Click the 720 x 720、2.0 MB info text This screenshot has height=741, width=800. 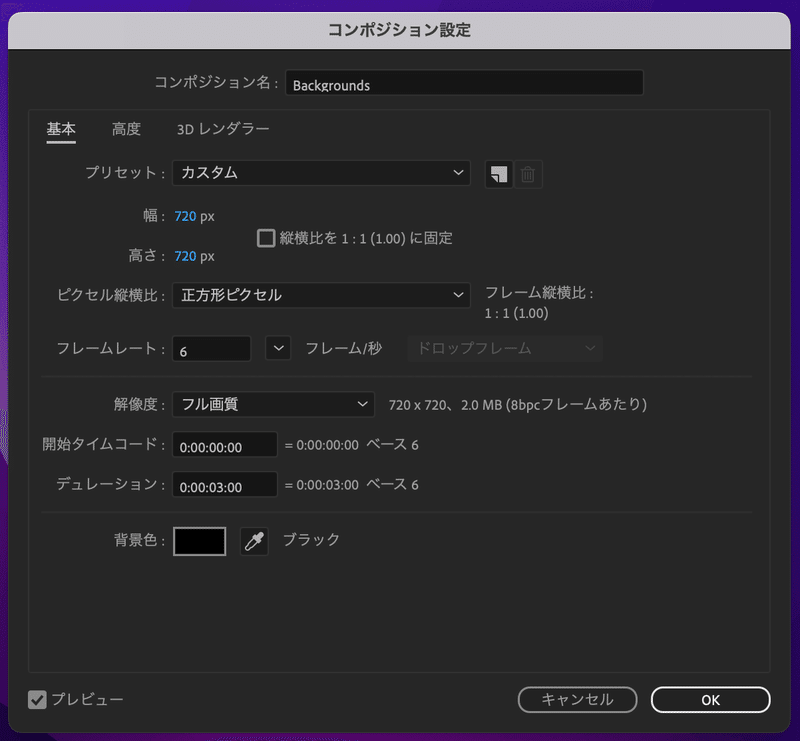[x=517, y=405]
